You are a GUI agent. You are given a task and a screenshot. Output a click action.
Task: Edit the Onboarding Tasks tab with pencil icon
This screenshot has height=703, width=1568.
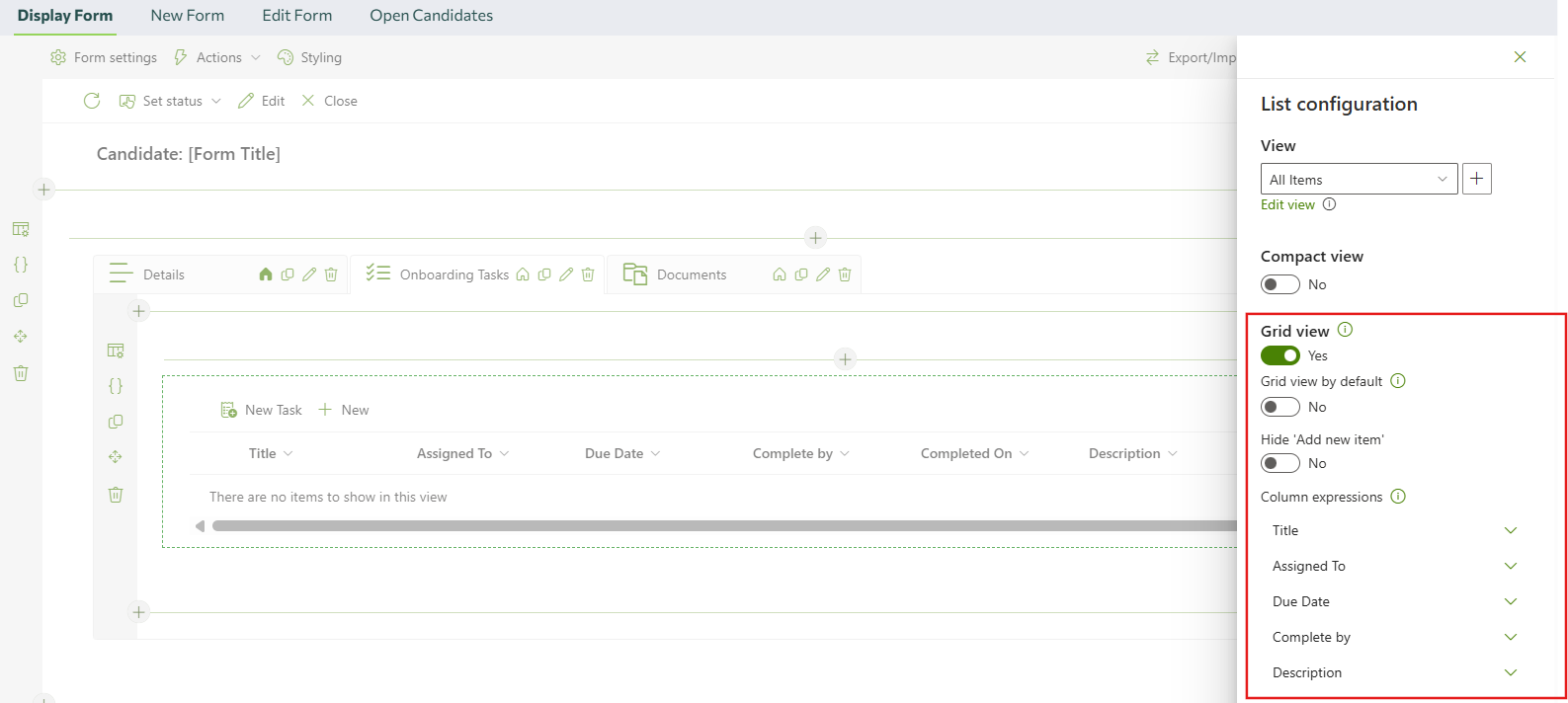point(566,274)
